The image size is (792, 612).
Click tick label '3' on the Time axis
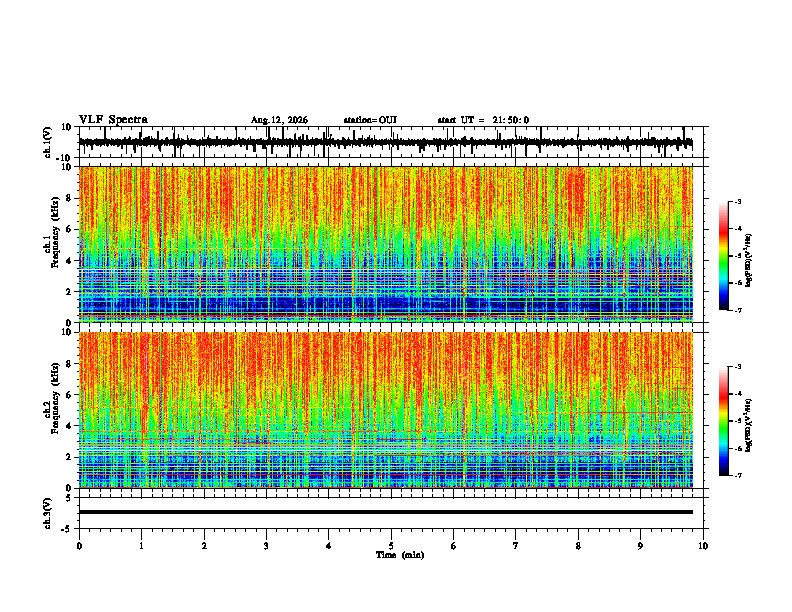pos(266,546)
